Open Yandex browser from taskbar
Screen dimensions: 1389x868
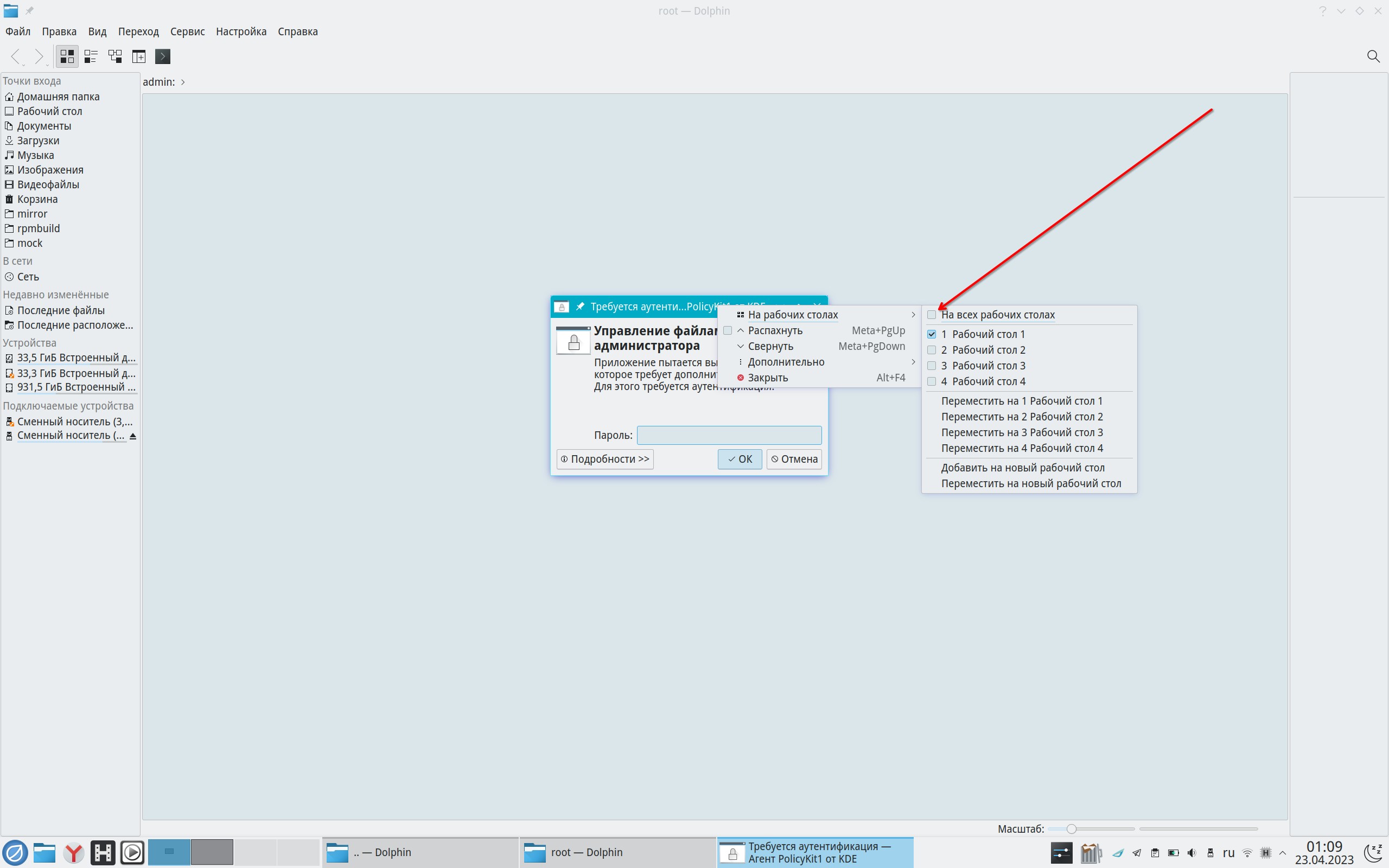click(73, 852)
